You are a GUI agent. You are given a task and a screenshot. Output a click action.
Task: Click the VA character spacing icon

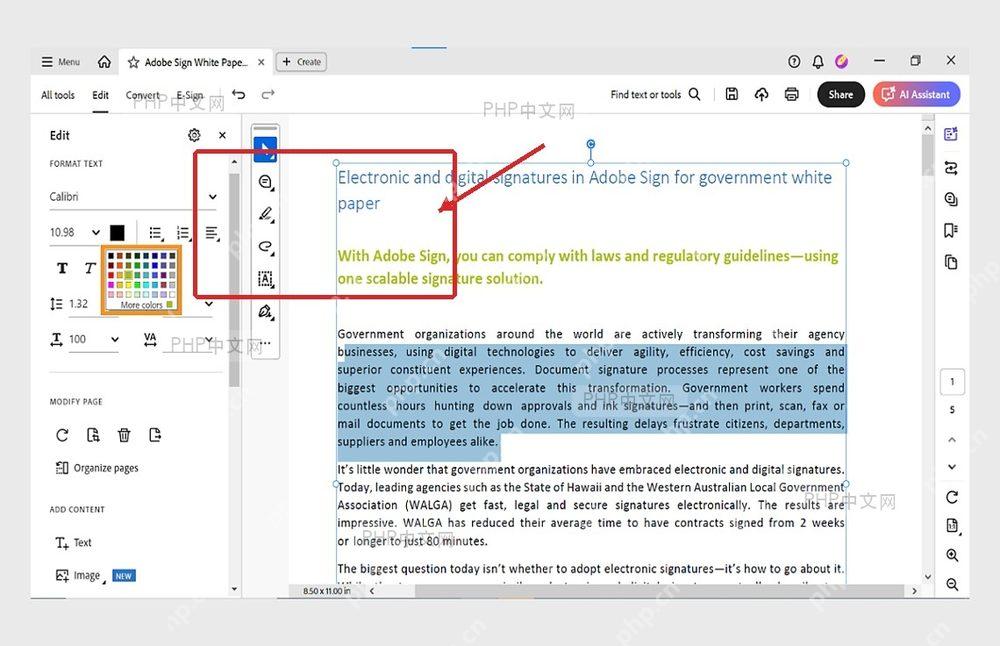click(150, 339)
